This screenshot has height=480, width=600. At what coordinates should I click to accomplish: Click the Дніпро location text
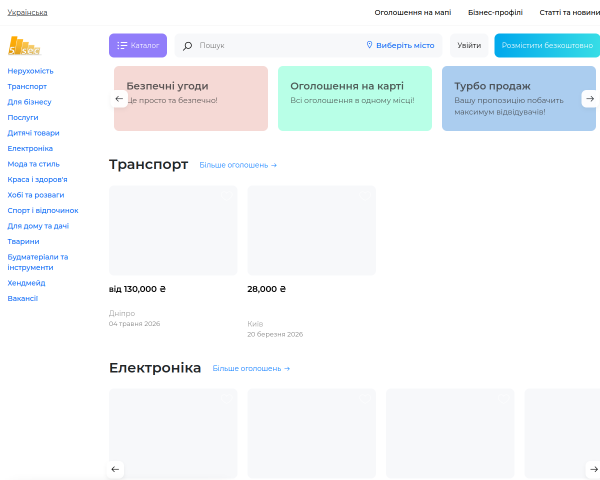click(x=122, y=313)
